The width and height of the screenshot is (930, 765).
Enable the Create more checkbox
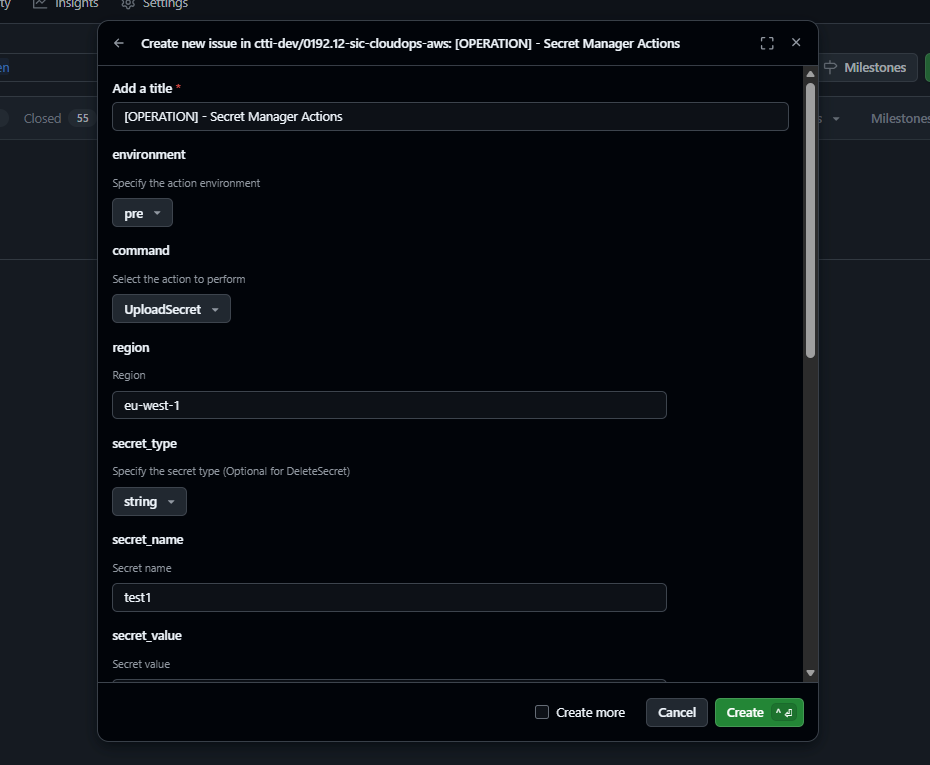click(x=542, y=712)
